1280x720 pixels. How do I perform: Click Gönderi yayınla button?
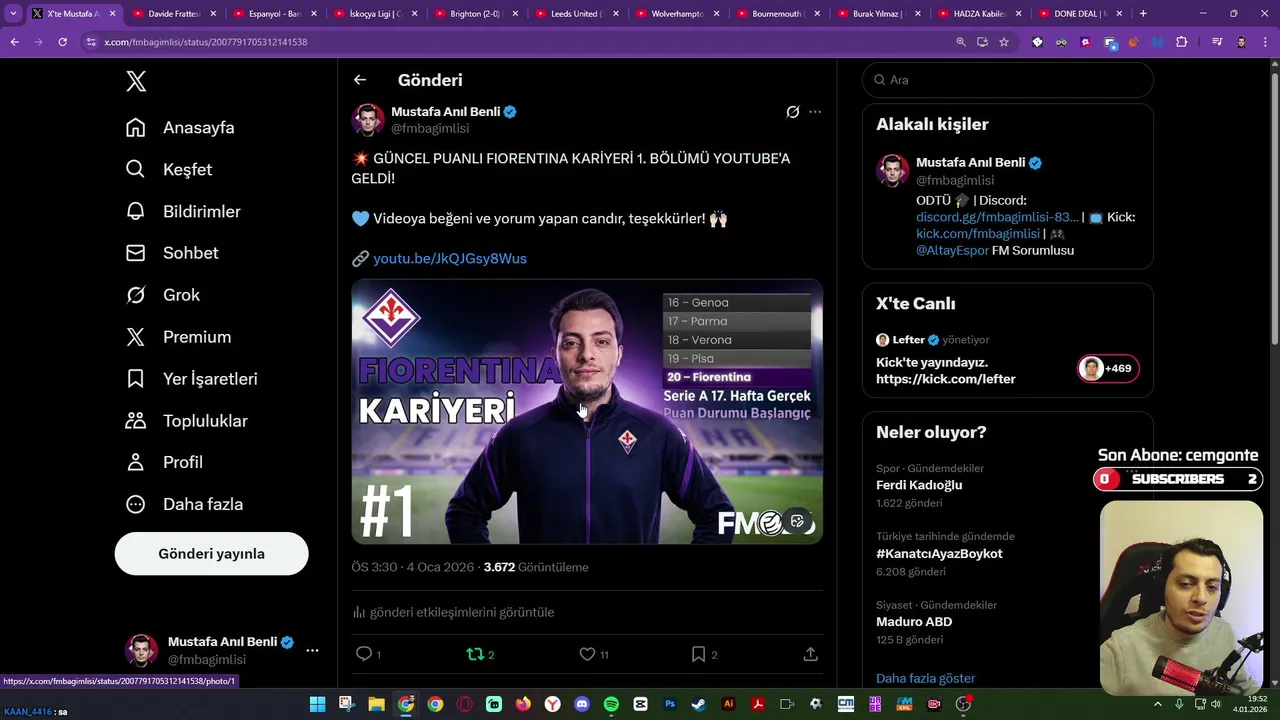click(x=211, y=553)
